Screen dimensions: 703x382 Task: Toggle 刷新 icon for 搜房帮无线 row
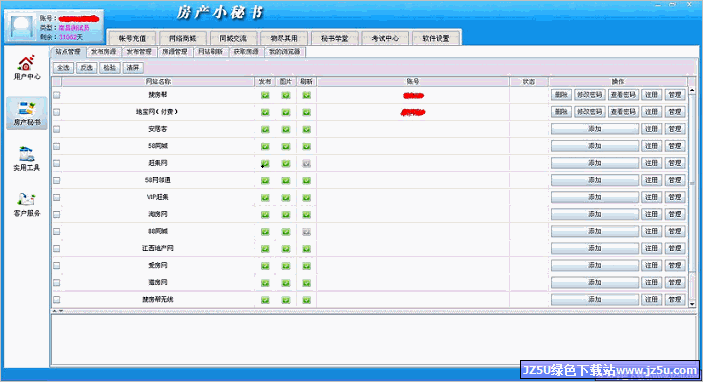click(x=307, y=300)
